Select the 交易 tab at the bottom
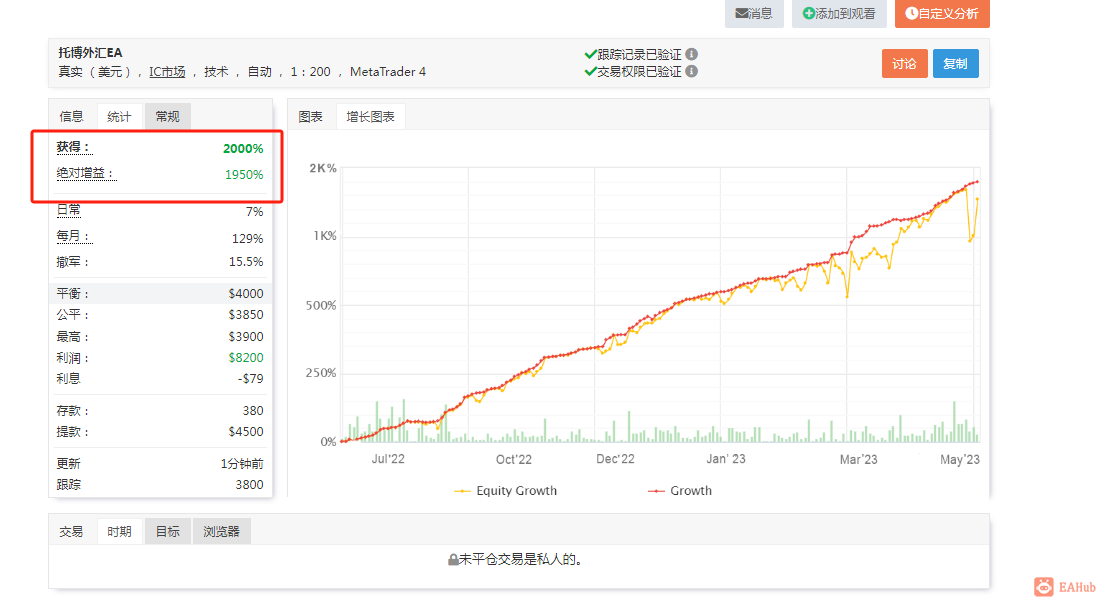 (71, 531)
